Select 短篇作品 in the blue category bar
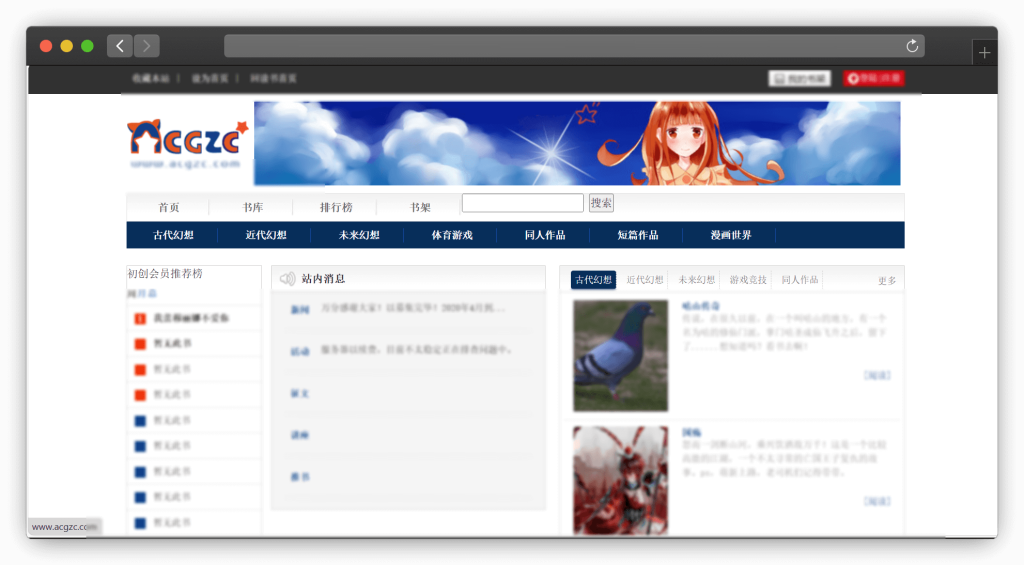The image size is (1024, 565). (637, 235)
